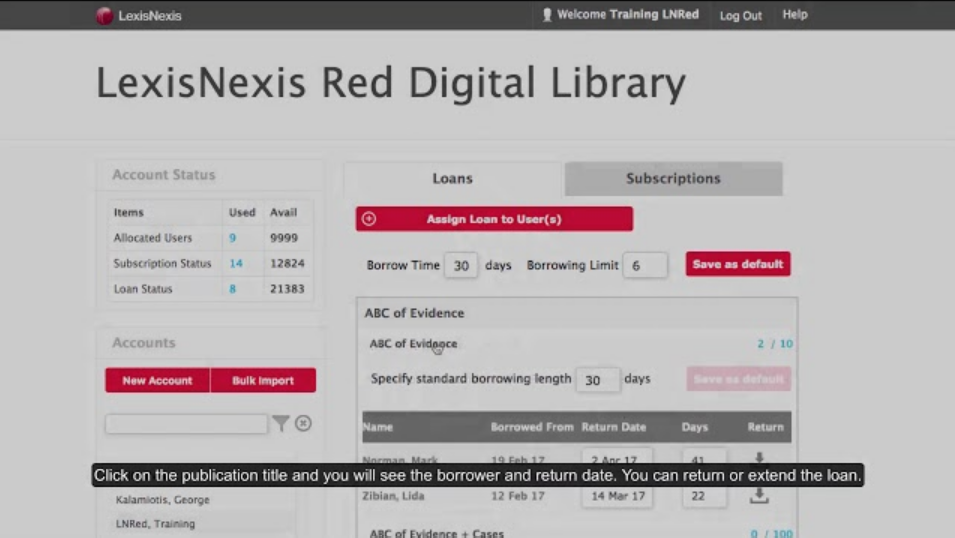Click the ABC of Evidence section heading
955x538 pixels.
click(414, 313)
